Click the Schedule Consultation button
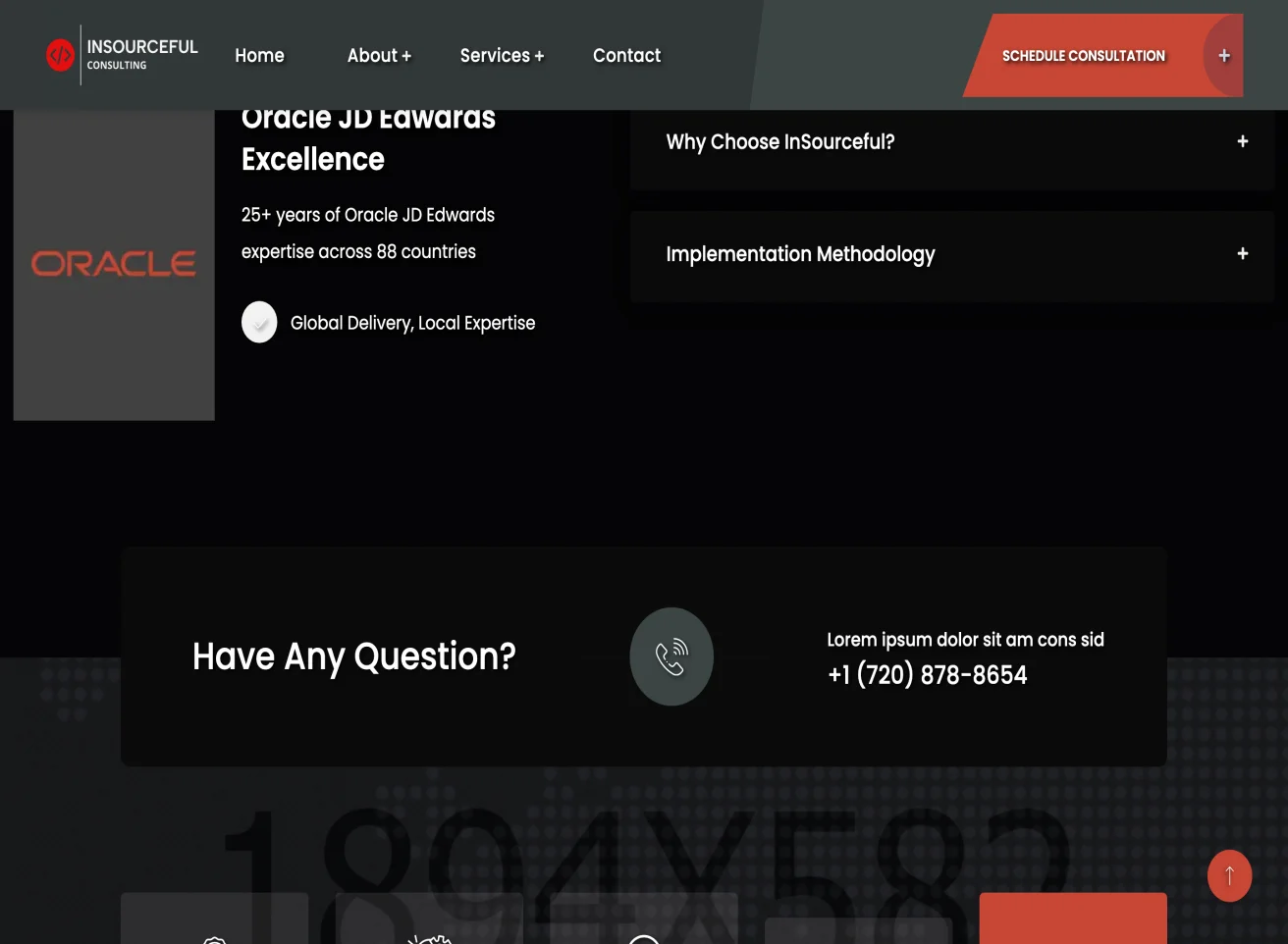 point(1084,56)
